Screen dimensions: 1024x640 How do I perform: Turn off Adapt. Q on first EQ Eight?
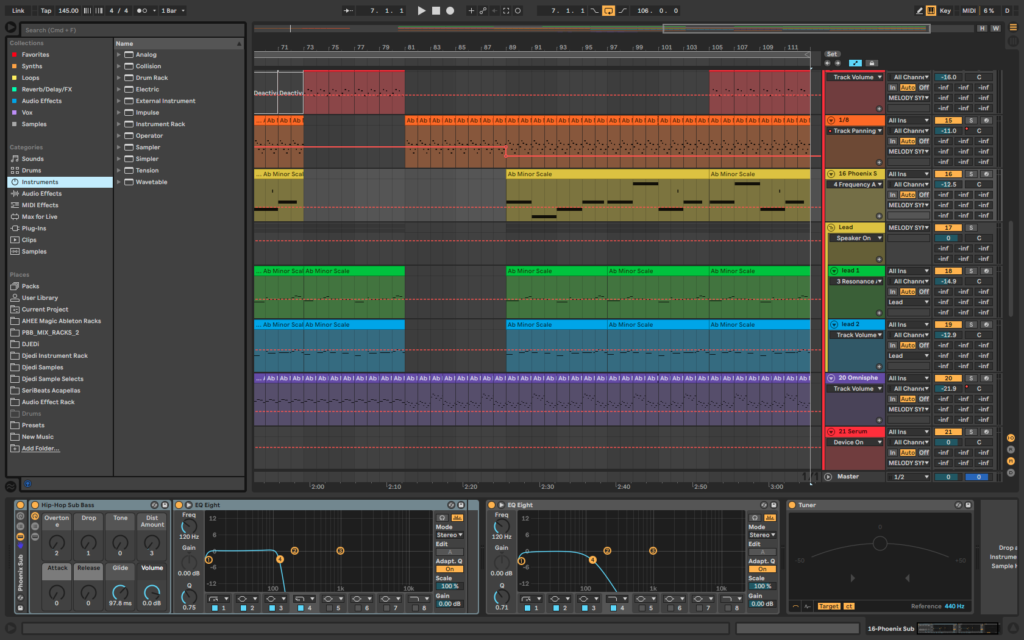pyautogui.click(x=449, y=569)
